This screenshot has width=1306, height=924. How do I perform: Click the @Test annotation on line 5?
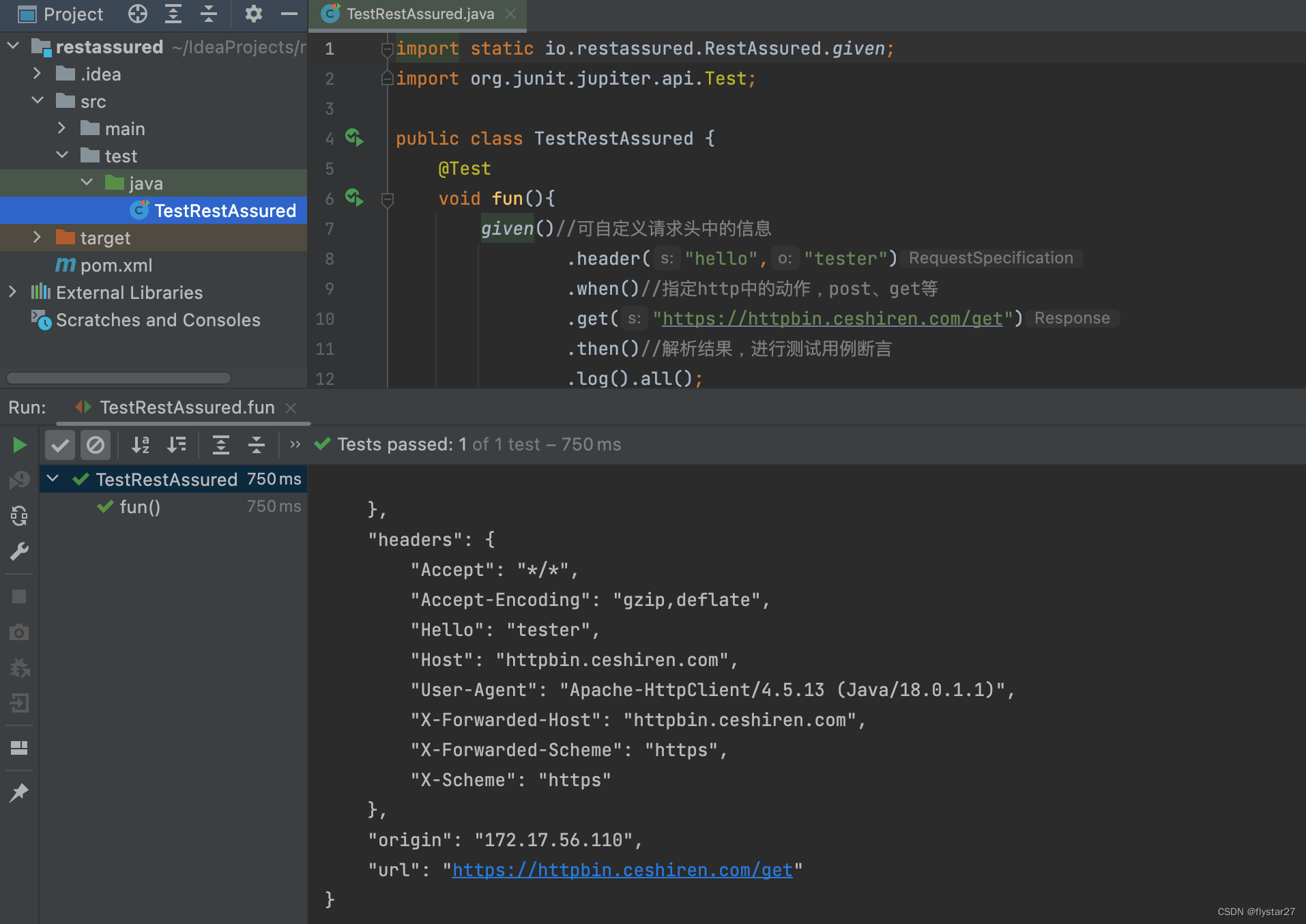(x=465, y=169)
